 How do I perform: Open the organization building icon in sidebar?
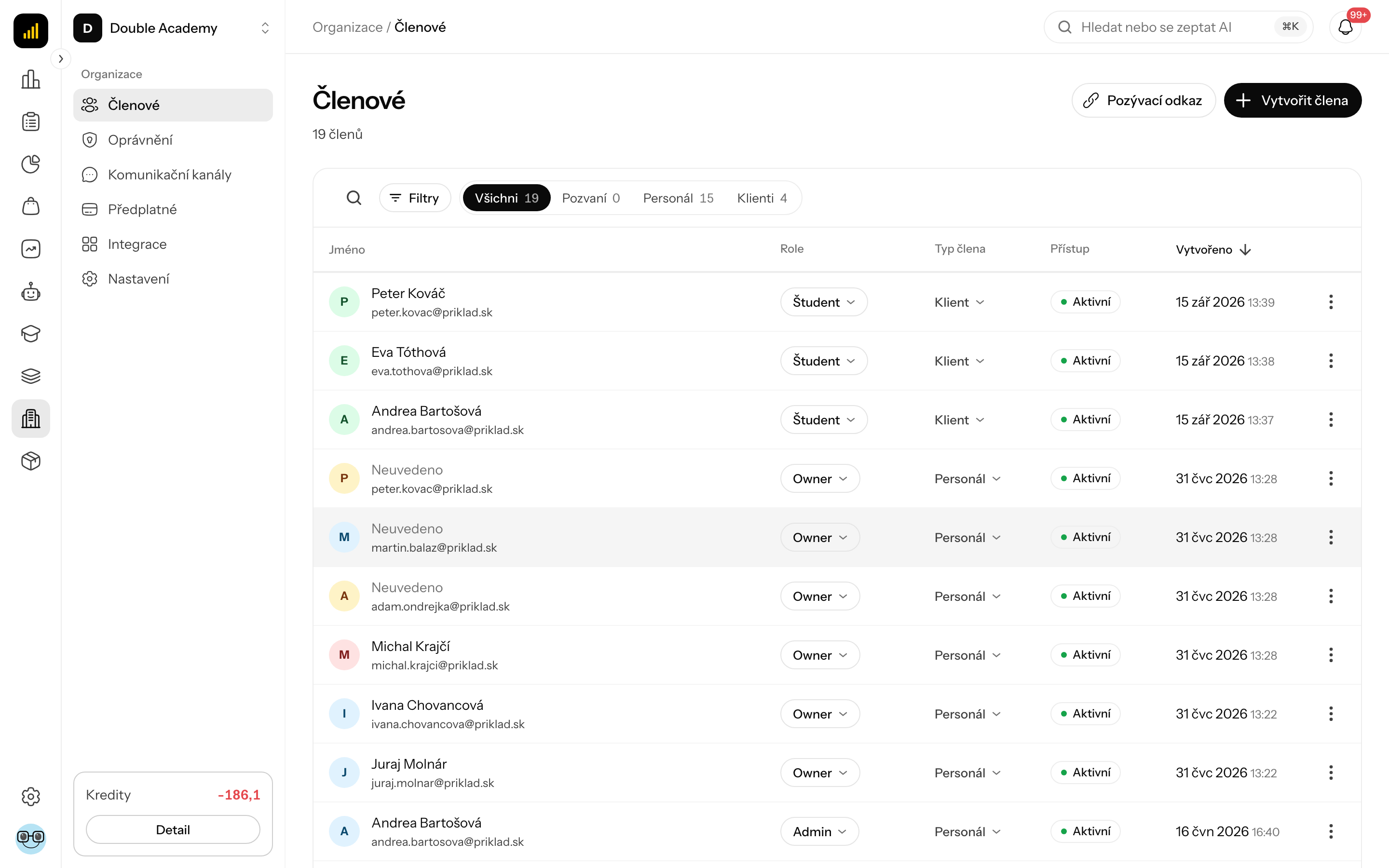pos(30,419)
